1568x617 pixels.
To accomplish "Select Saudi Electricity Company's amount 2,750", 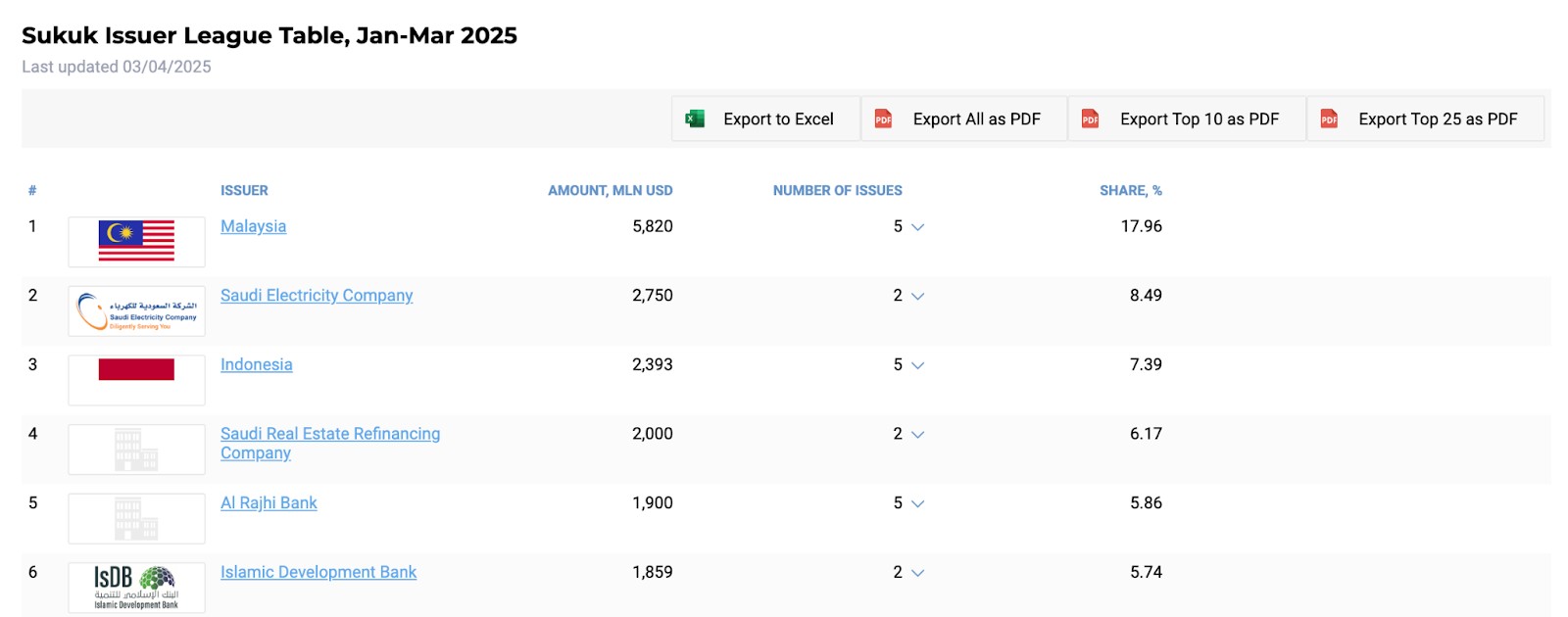I will point(653,296).
